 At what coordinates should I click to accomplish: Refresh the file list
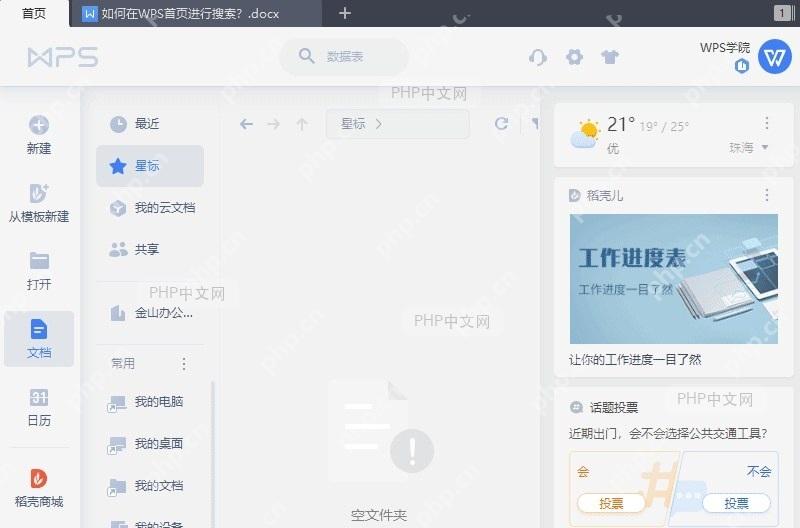pos(502,123)
